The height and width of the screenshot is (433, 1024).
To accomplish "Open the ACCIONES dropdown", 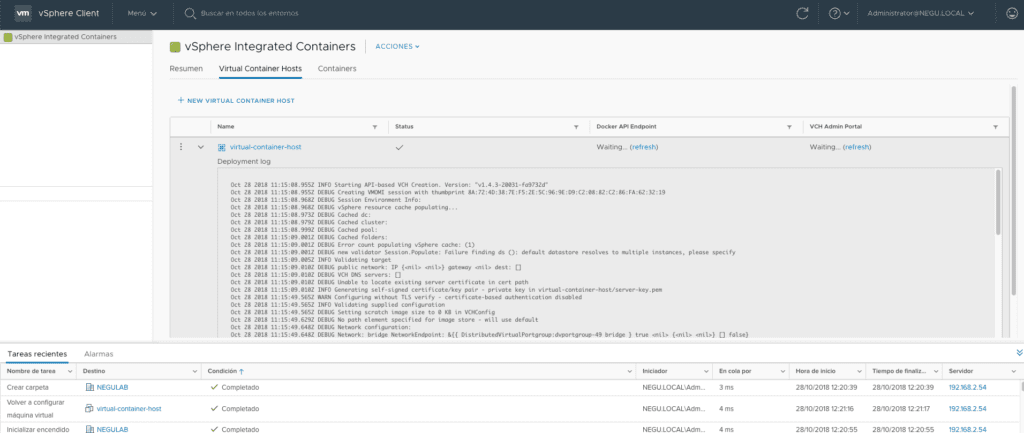I will coord(397,47).
